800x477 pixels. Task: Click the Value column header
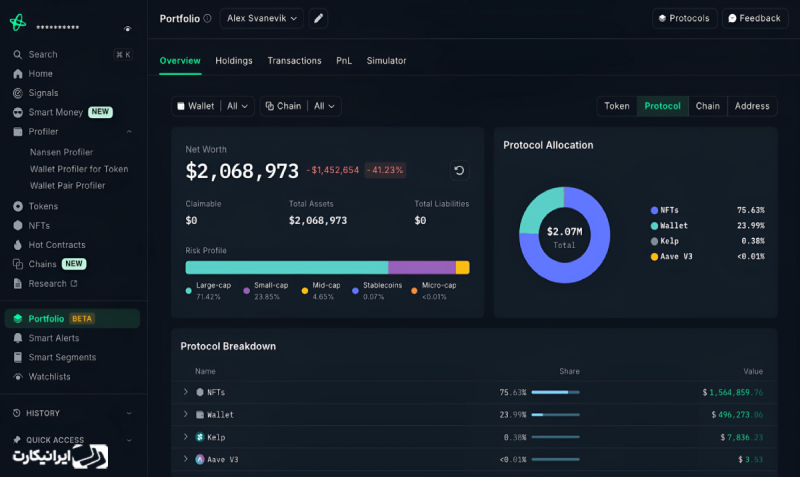point(753,371)
